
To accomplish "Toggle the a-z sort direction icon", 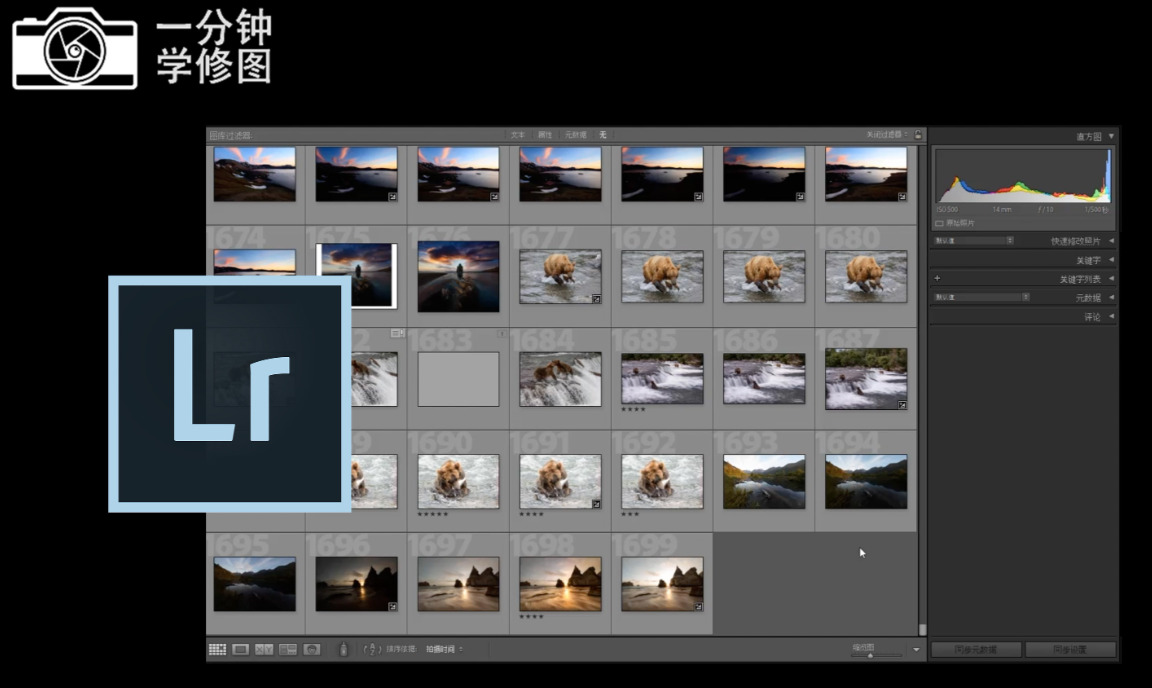I will [372, 650].
